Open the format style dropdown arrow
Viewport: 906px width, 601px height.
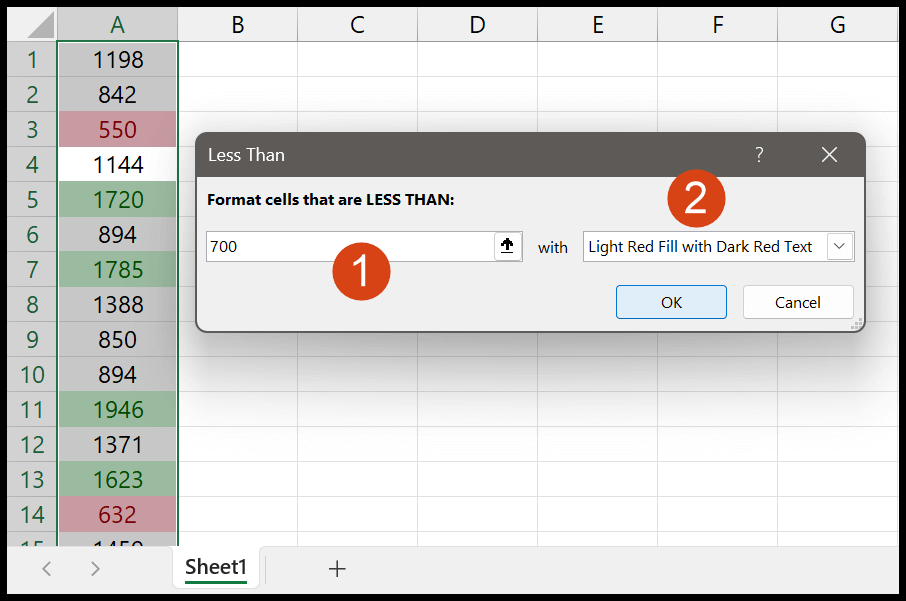[x=840, y=246]
